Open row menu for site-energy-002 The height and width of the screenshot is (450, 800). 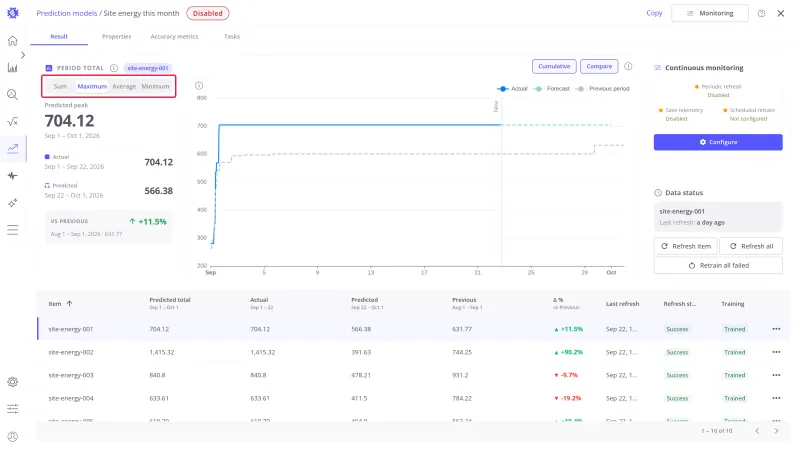[776, 352]
